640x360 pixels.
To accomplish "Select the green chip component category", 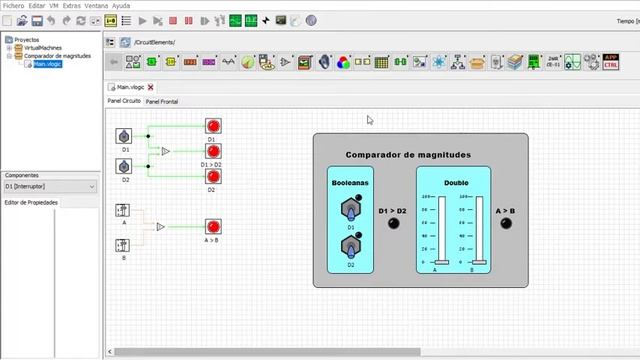I will (x=152, y=62).
